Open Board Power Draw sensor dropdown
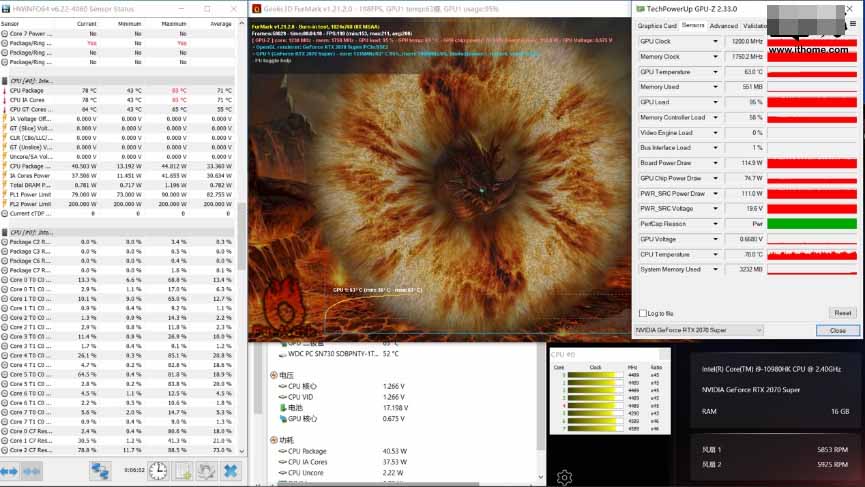This screenshot has height=487, width=865. click(716, 163)
